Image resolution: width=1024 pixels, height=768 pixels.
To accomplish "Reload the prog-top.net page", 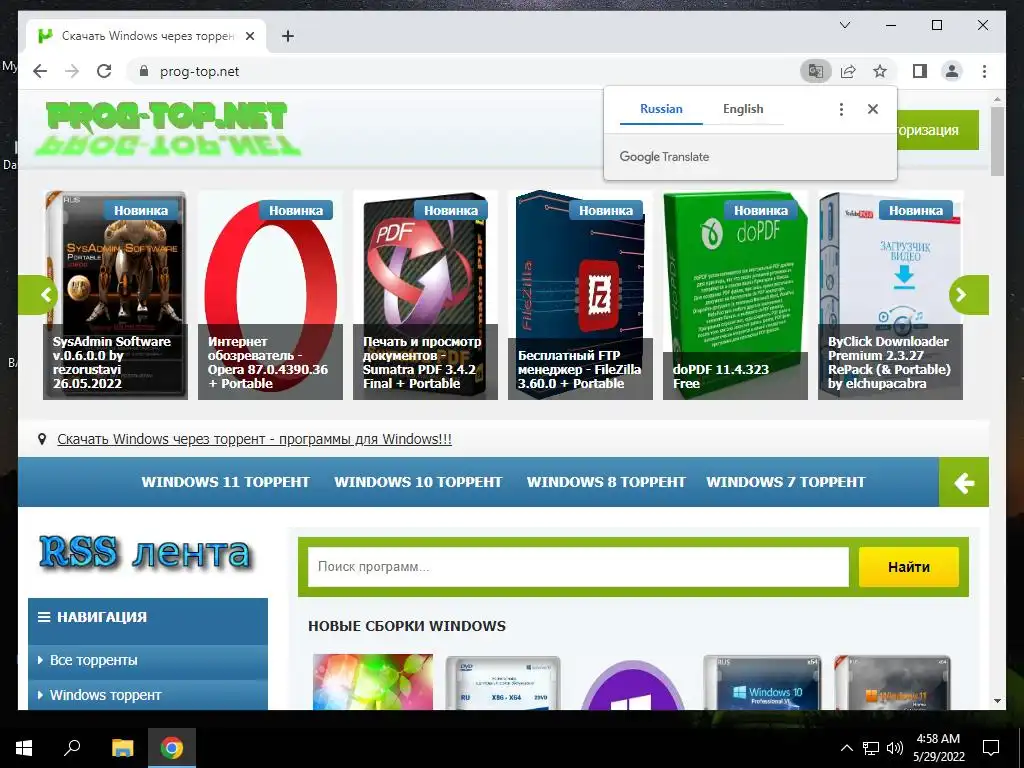I will (x=104, y=71).
